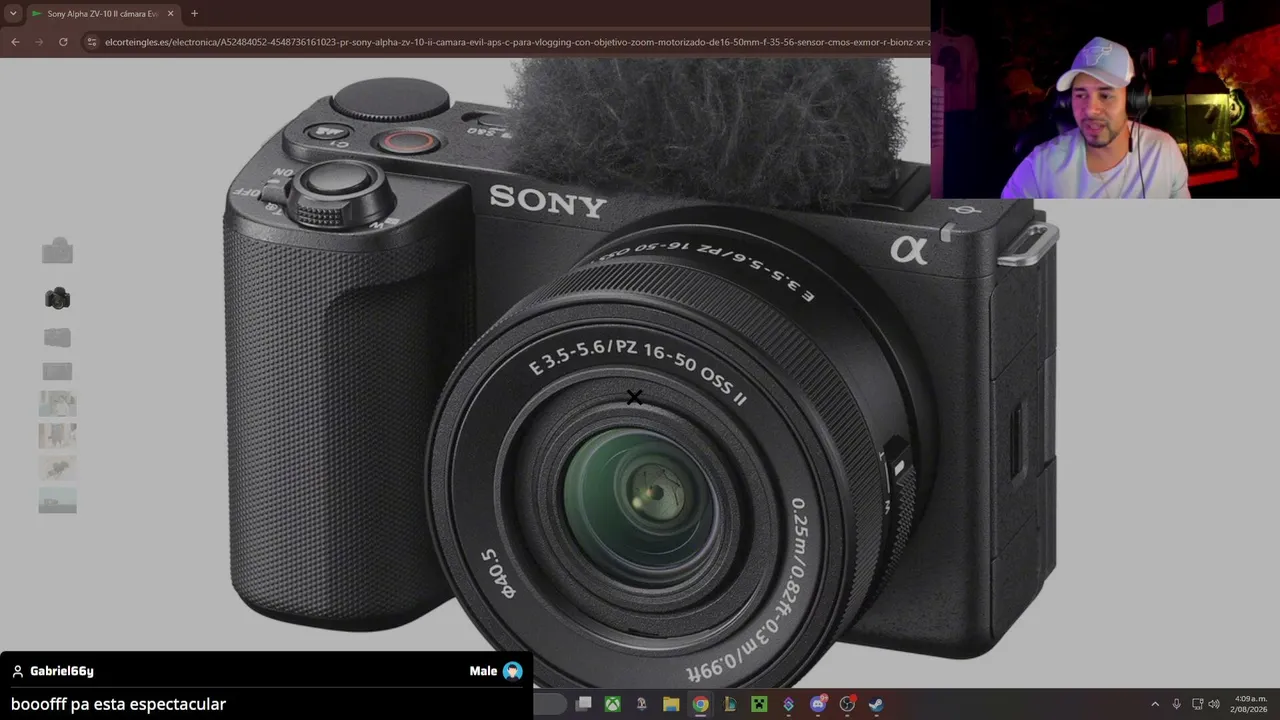This screenshot has height=720, width=1280.
Task: Launch the Xbox app from taskbar
Action: (612, 704)
